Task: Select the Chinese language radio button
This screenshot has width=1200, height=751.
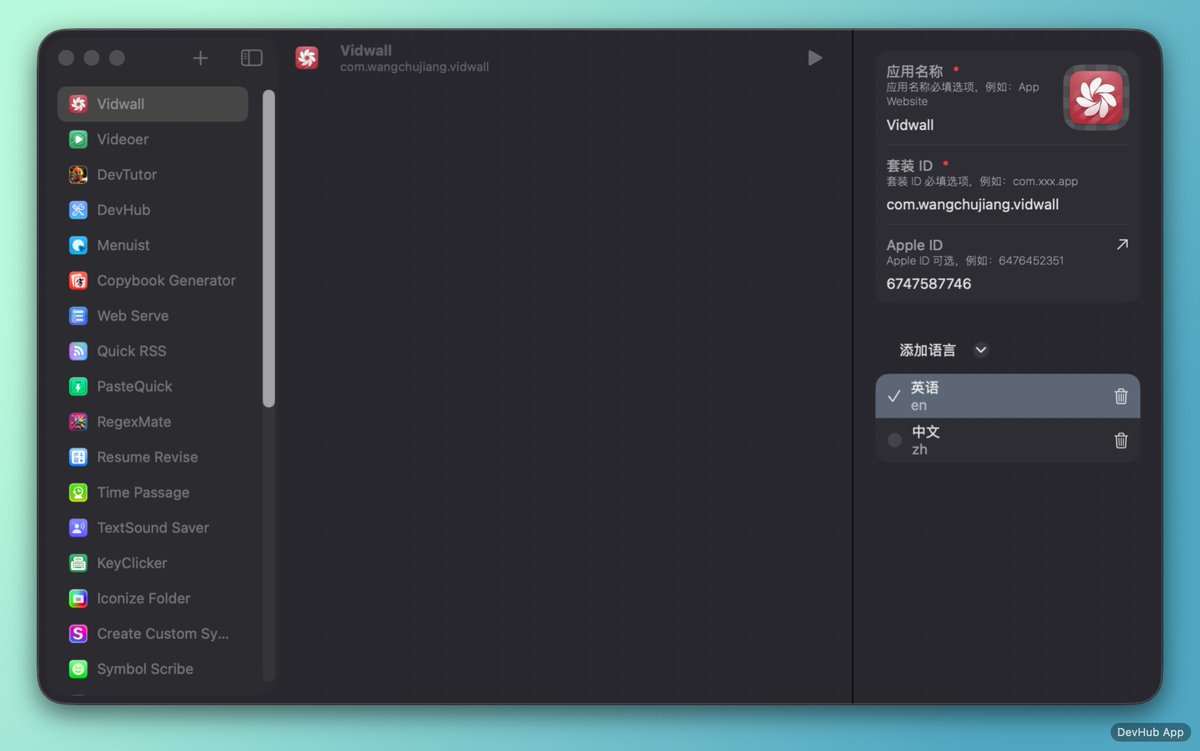Action: pyautogui.click(x=894, y=439)
